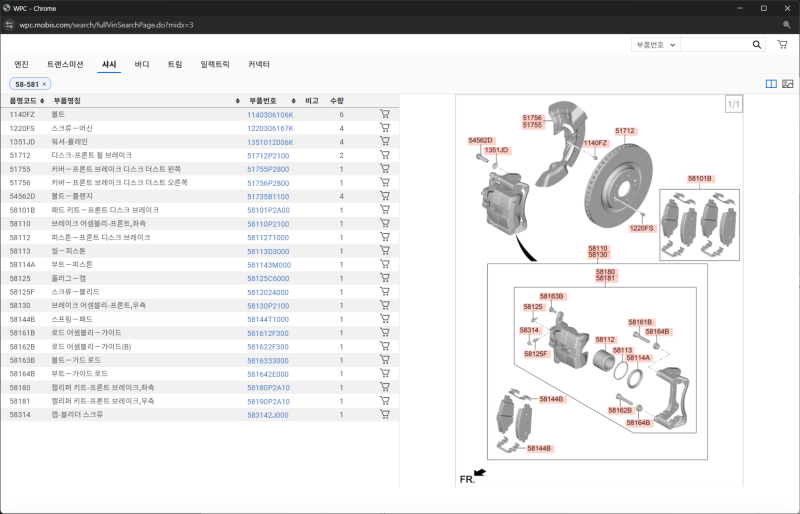The width and height of the screenshot is (800, 514).
Task: Add 58161B guide rod row to cart
Action: pyautogui.click(x=385, y=332)
